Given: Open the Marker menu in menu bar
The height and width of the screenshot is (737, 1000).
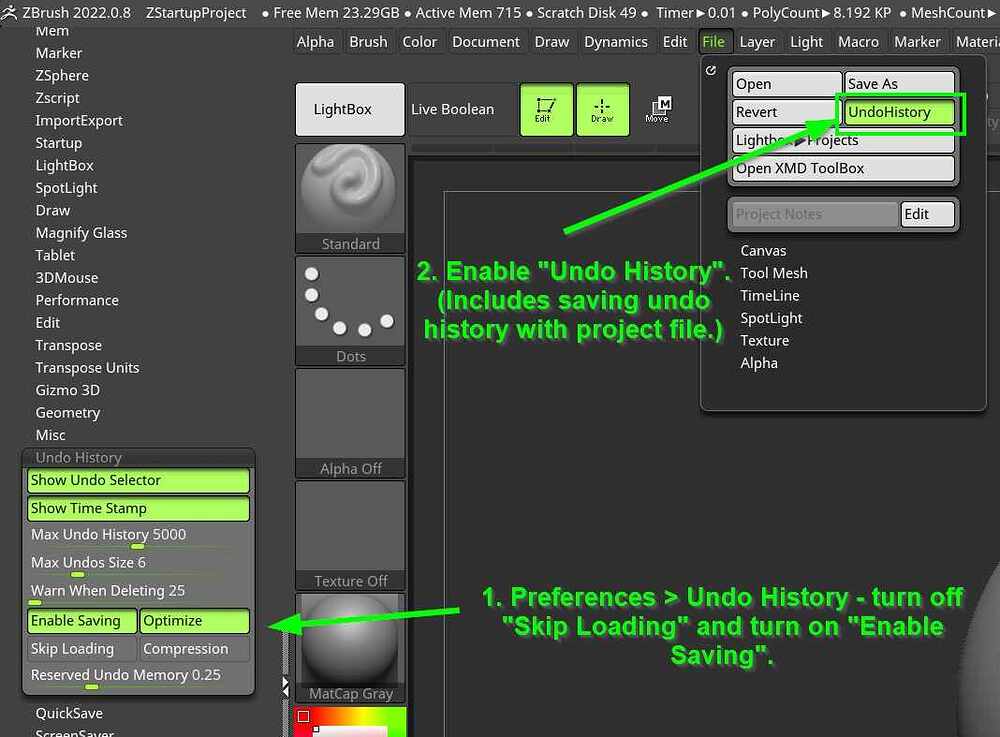Looking at the screenshot, I should (x=917, y=42).
